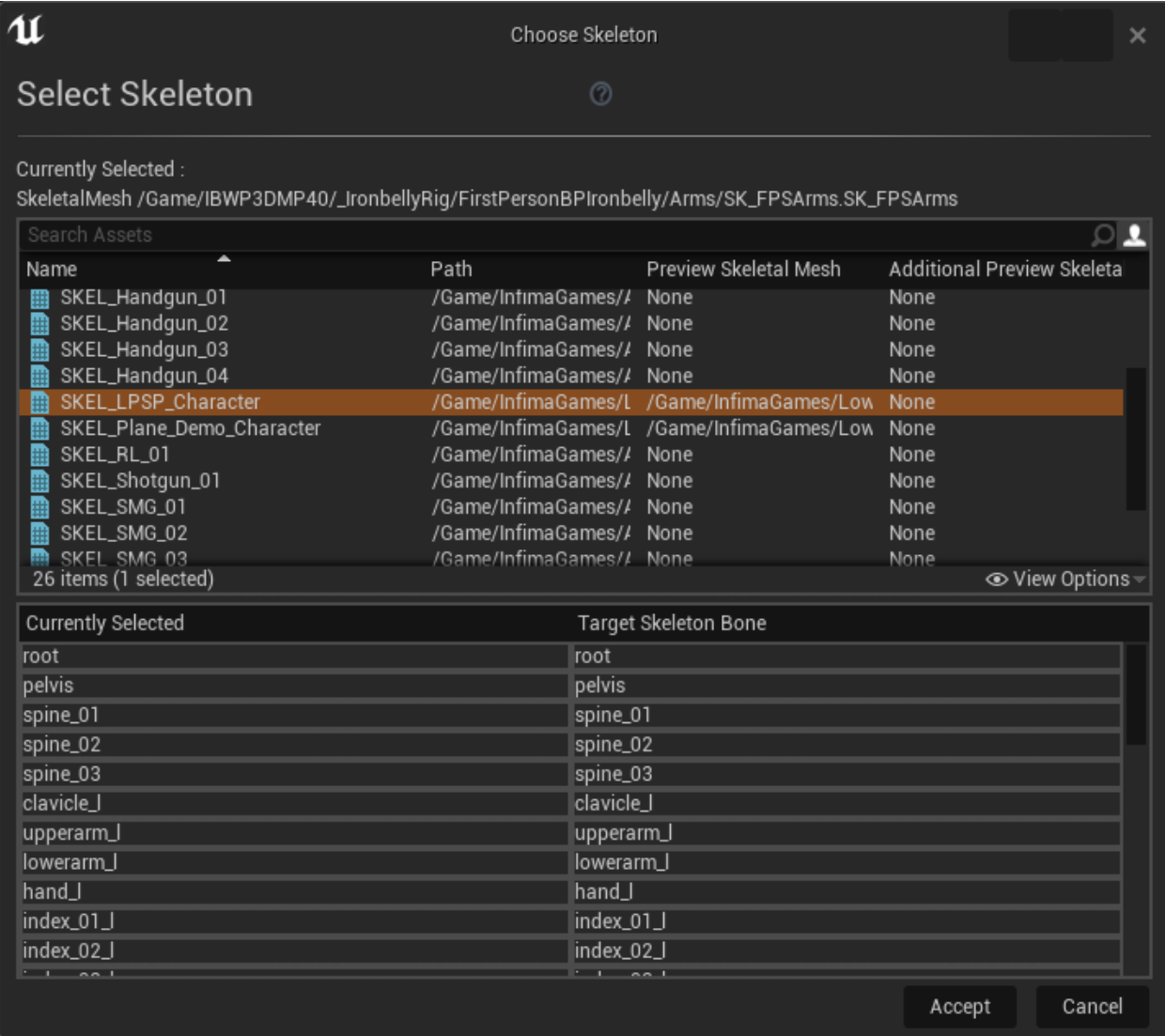Viewport: 1165px width, 1036px height.
Task: Click skeleton icon of SKEL_Shotgun_01
Action: tap(39, 482)
